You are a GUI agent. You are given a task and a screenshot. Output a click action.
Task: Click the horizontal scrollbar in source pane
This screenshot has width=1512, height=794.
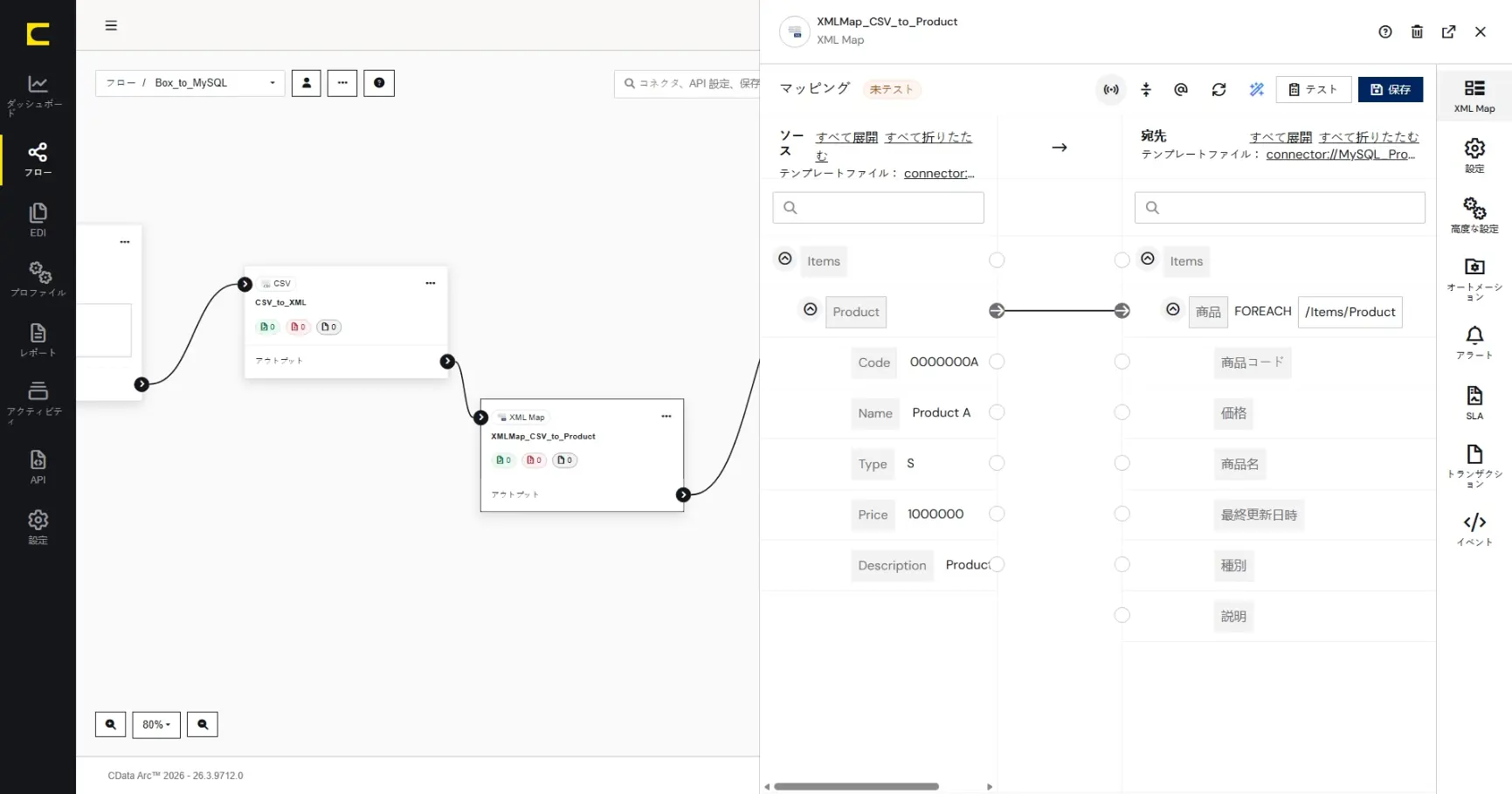[856, 786]
